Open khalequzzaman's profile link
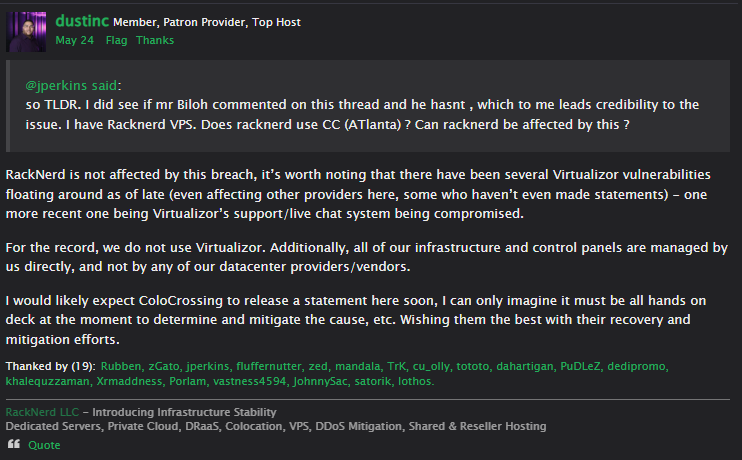 (47, 381)
